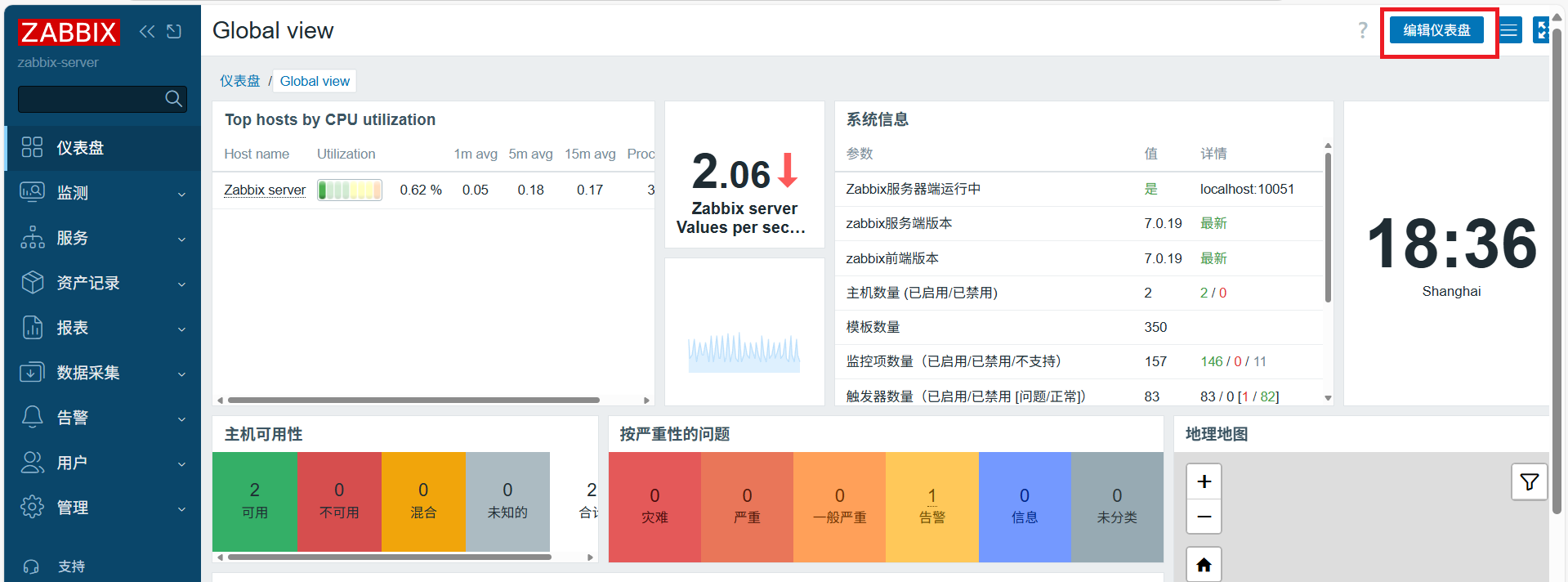
Task: Click the 服务 services hierarchy icon
Action: (32, 237)
